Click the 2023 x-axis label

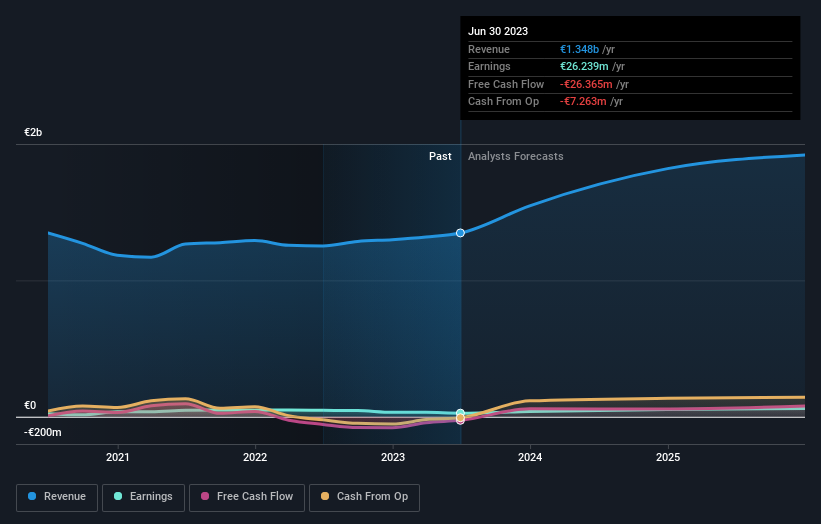point(393,458)
